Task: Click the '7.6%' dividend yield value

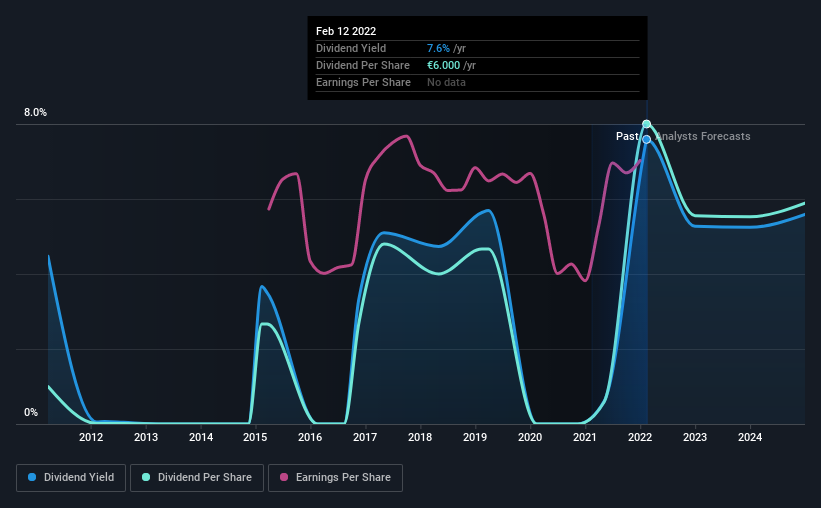Action: click(438, 48)
